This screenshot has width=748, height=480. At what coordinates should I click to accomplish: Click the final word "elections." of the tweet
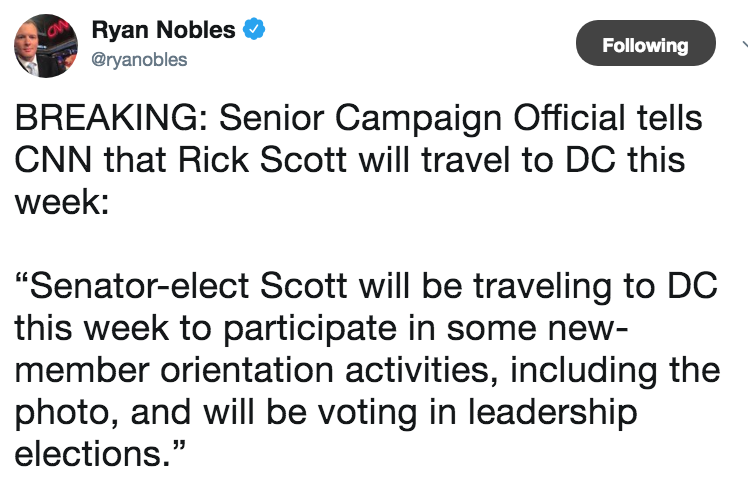coord(93,454)
